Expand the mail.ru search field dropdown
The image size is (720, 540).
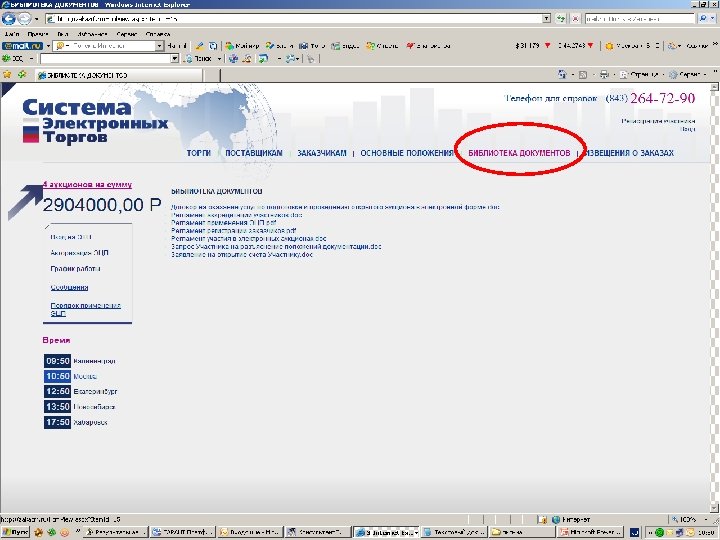click(x=159, y=46)
